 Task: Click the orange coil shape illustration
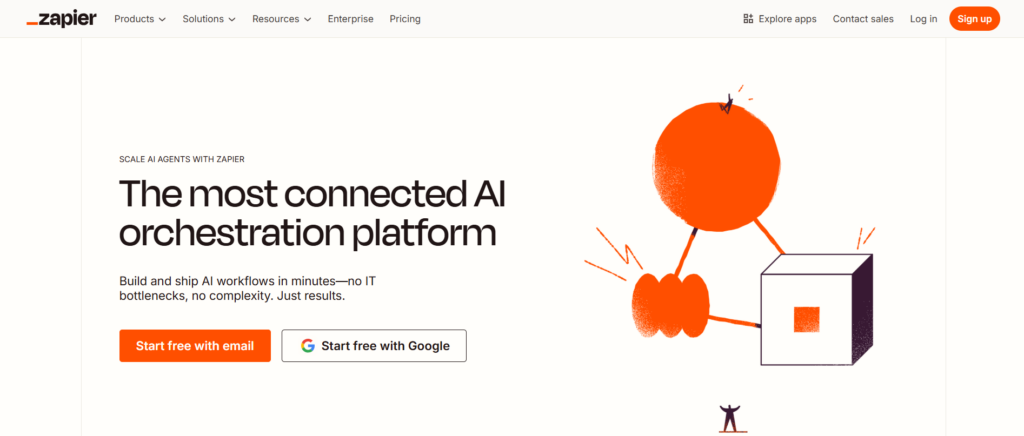pos(671,305)
